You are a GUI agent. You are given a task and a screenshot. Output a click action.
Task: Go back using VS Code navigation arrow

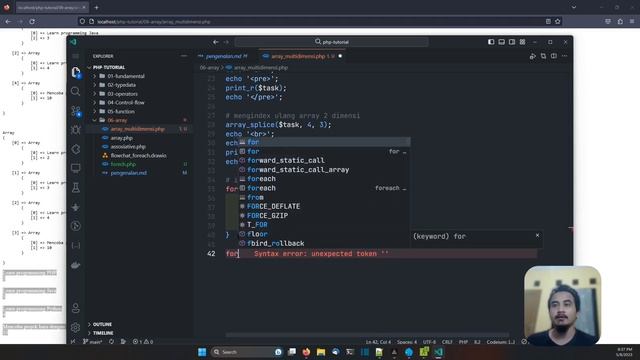(216, 42)
